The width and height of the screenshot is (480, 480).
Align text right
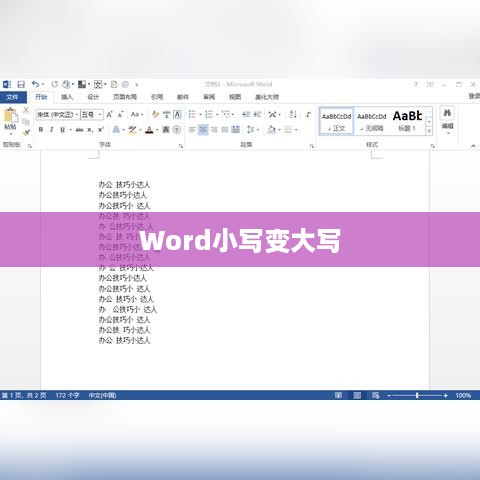coord(214,130)
